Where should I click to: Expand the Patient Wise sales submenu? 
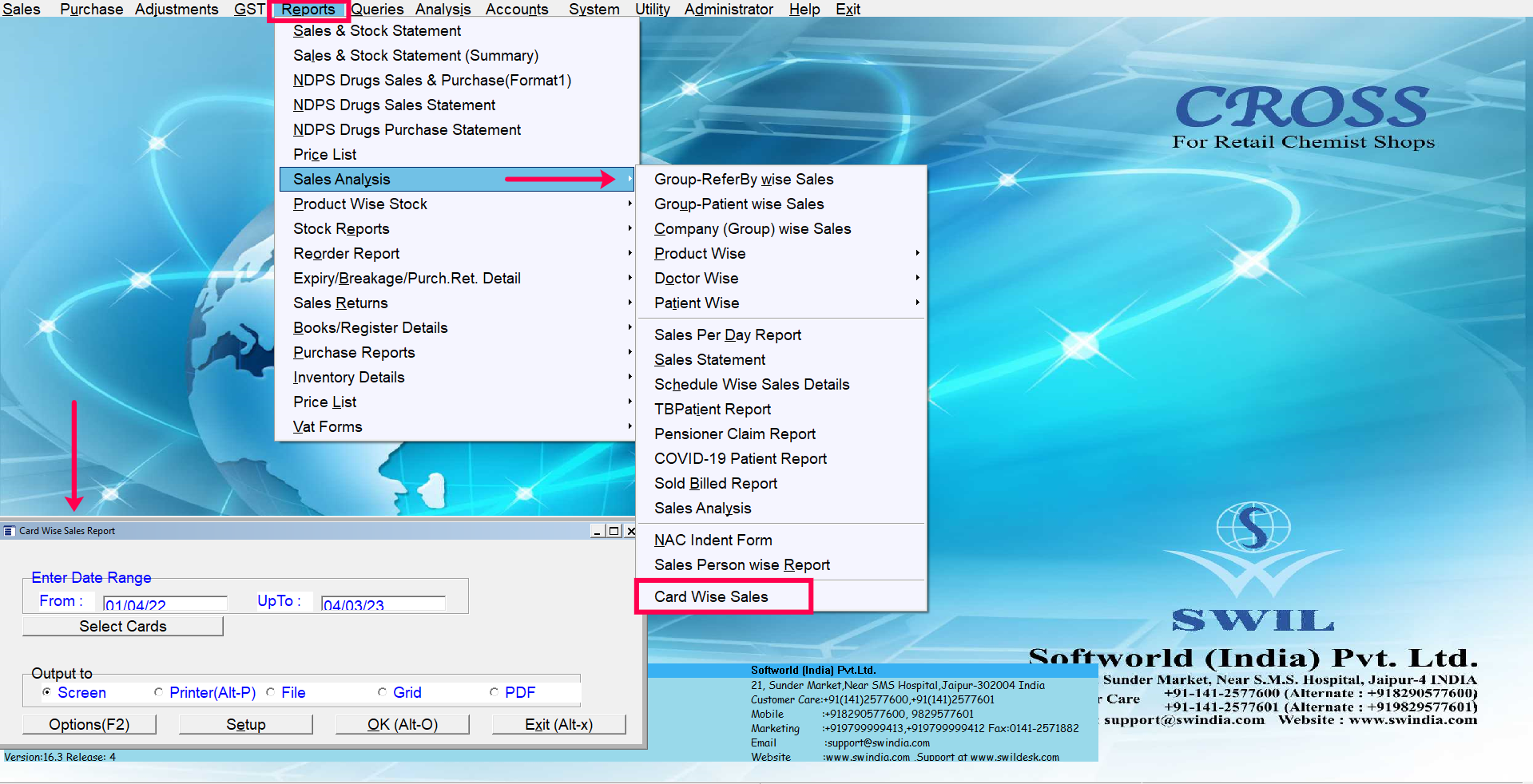[781, 303]
